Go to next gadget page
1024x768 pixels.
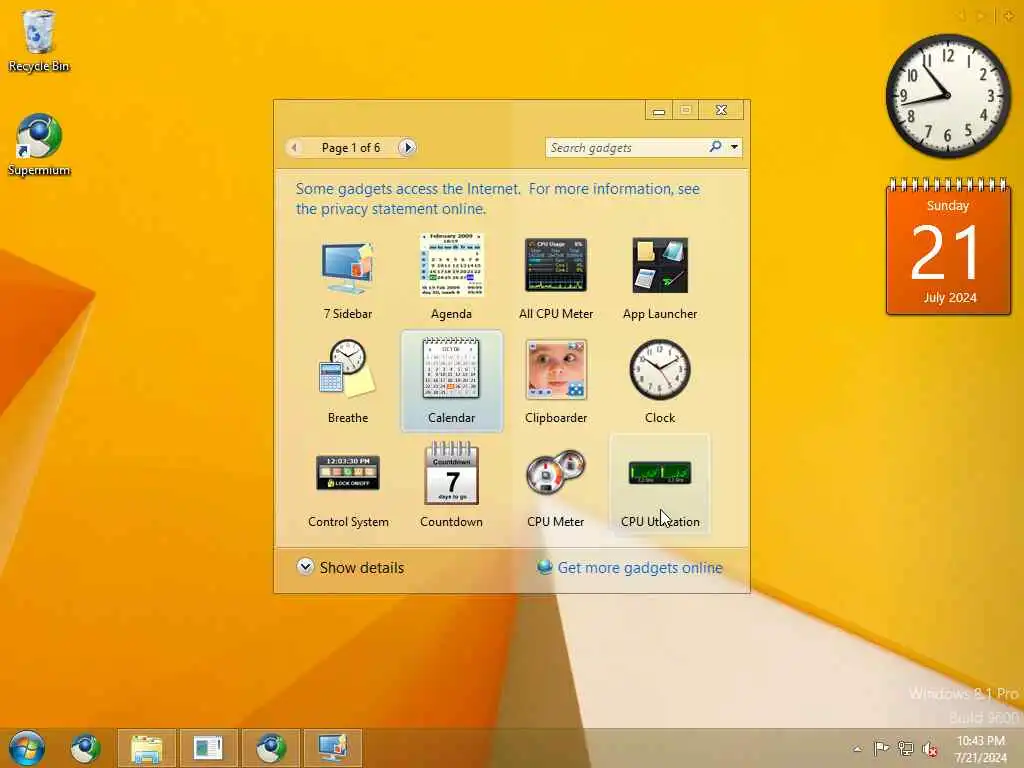pyautogui.click(x=408, y=148)
